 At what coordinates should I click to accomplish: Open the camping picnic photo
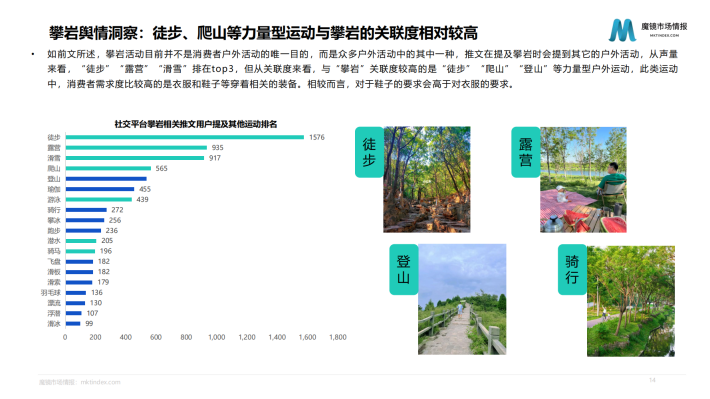583,180
